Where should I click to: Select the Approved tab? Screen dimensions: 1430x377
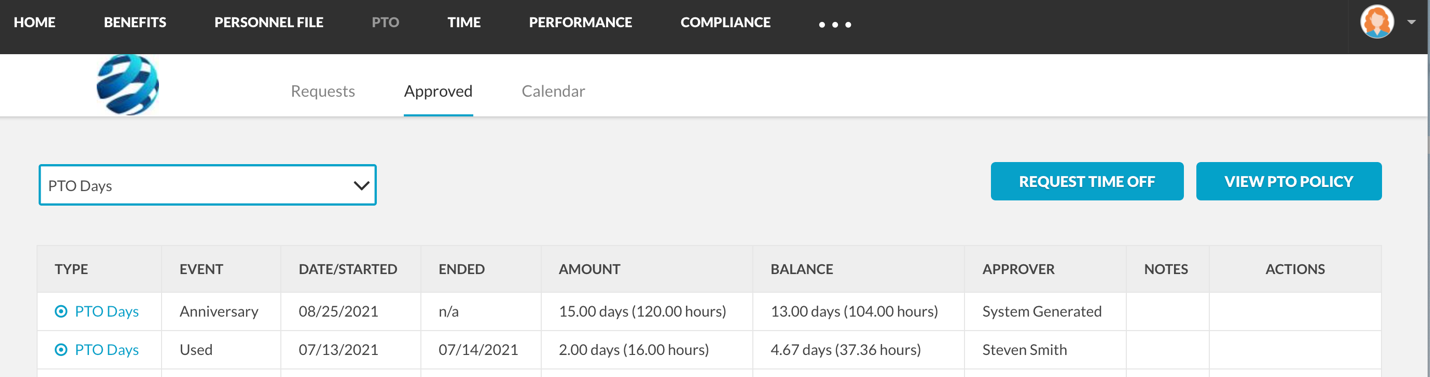click(x=438, y=91)
